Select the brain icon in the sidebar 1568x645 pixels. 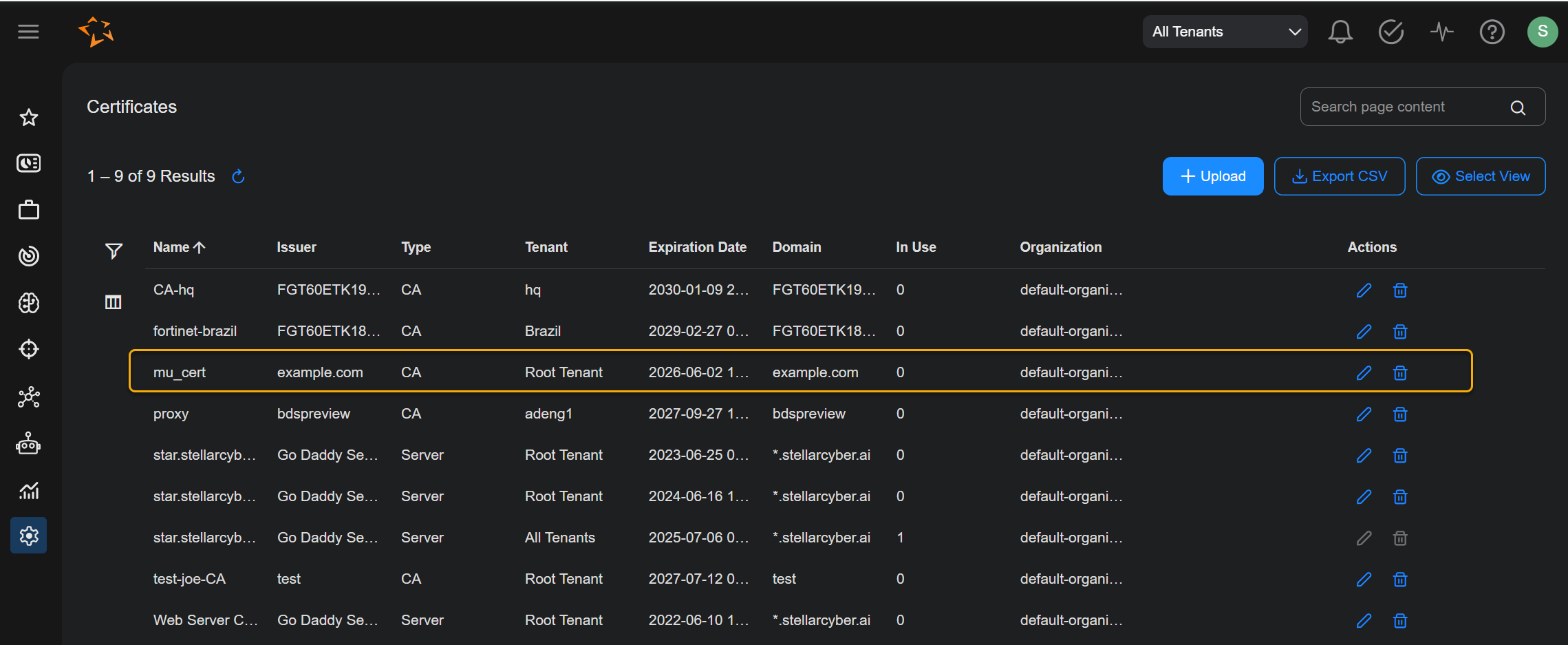coord(28,303)
